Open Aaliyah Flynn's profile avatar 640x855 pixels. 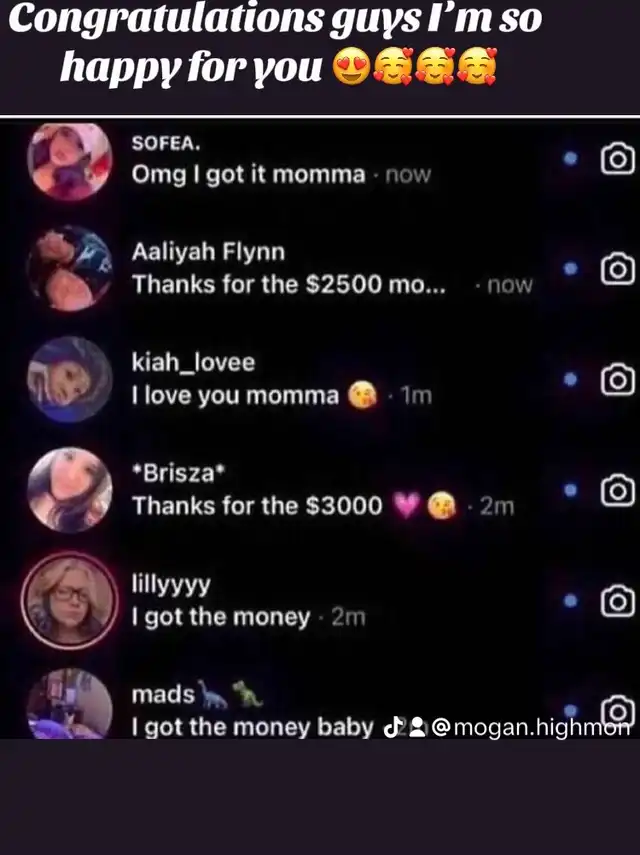coord(70,269)
